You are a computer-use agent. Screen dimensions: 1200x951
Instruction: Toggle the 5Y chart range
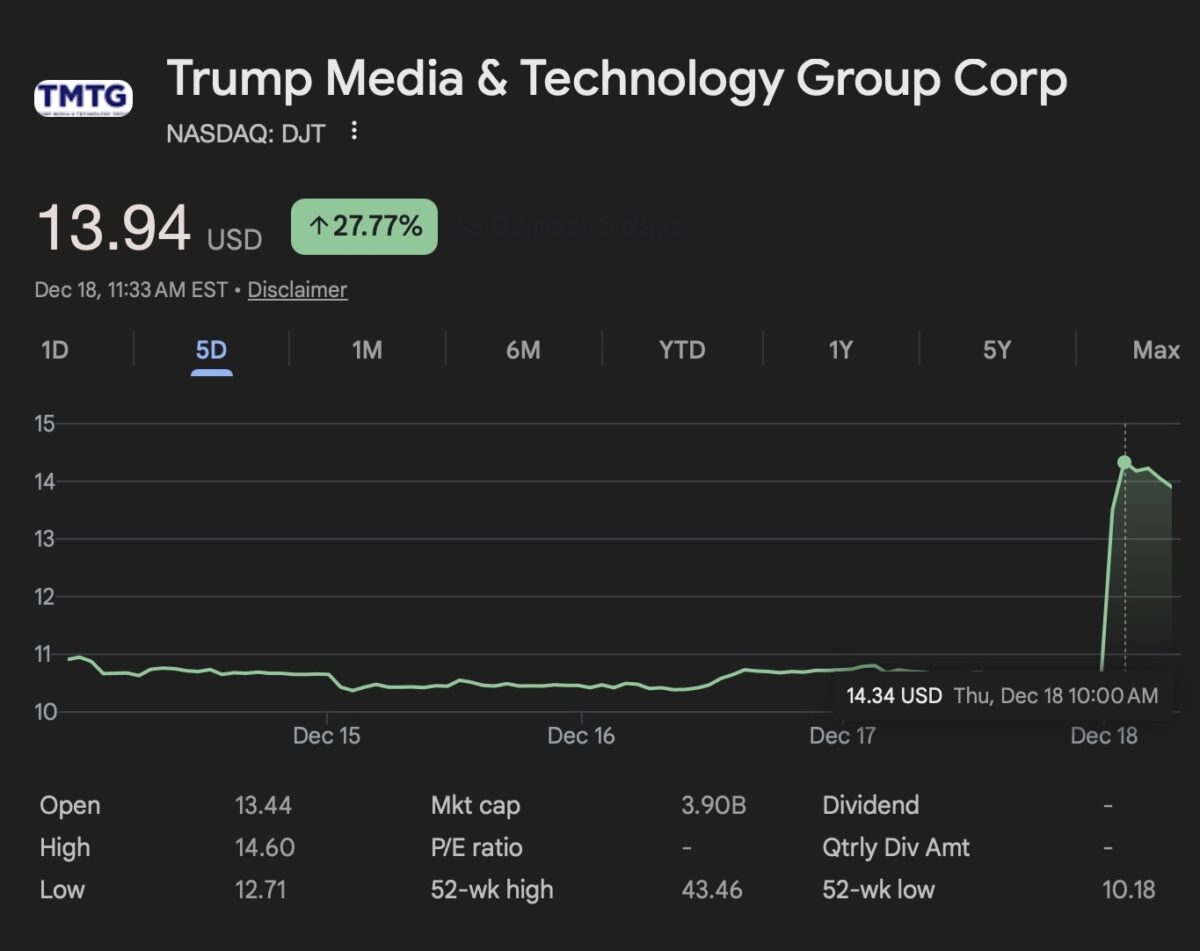point(996,350)
